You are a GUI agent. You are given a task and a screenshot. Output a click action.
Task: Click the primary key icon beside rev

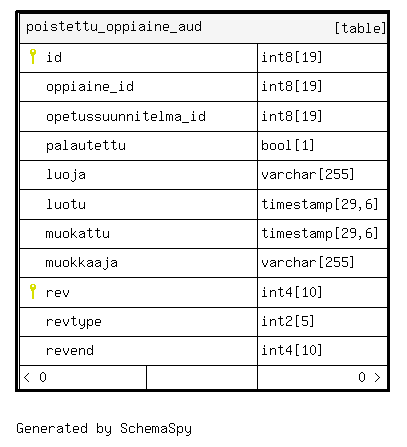(x=33, y=291)
